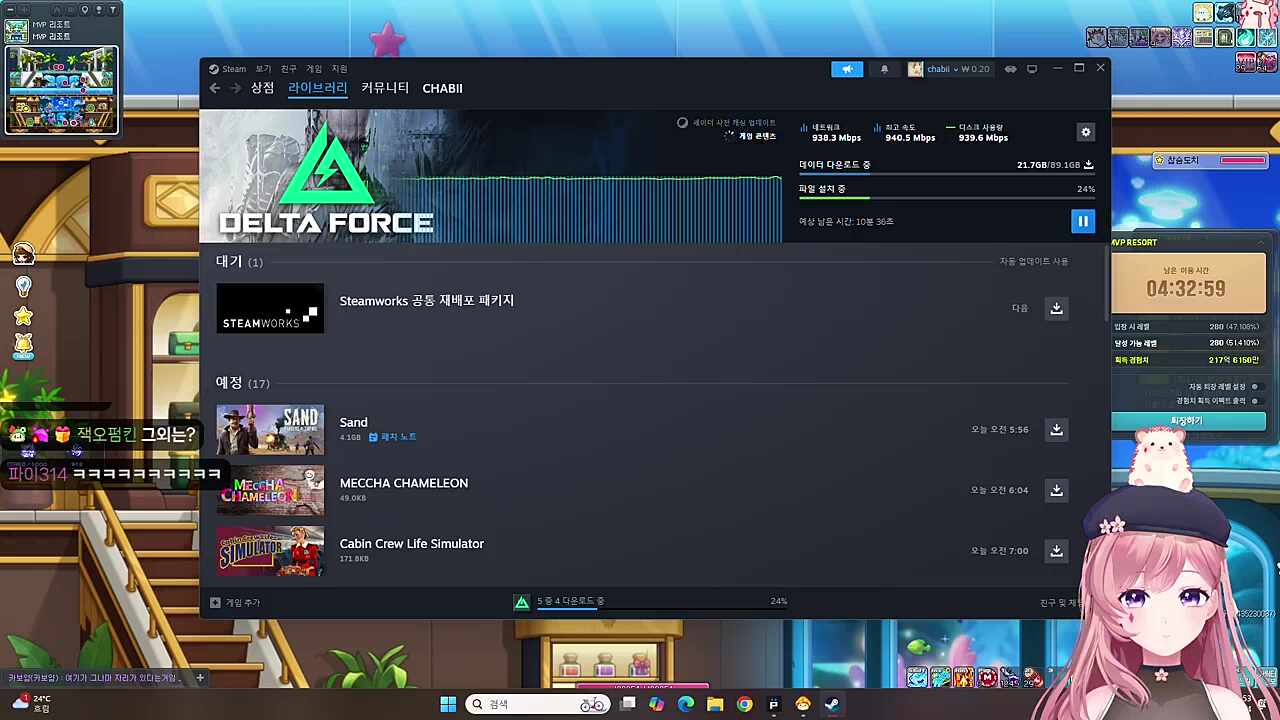1280x720 pixels.
Task: Open Google Chrome from the taskbar
Action: [744, 705]
